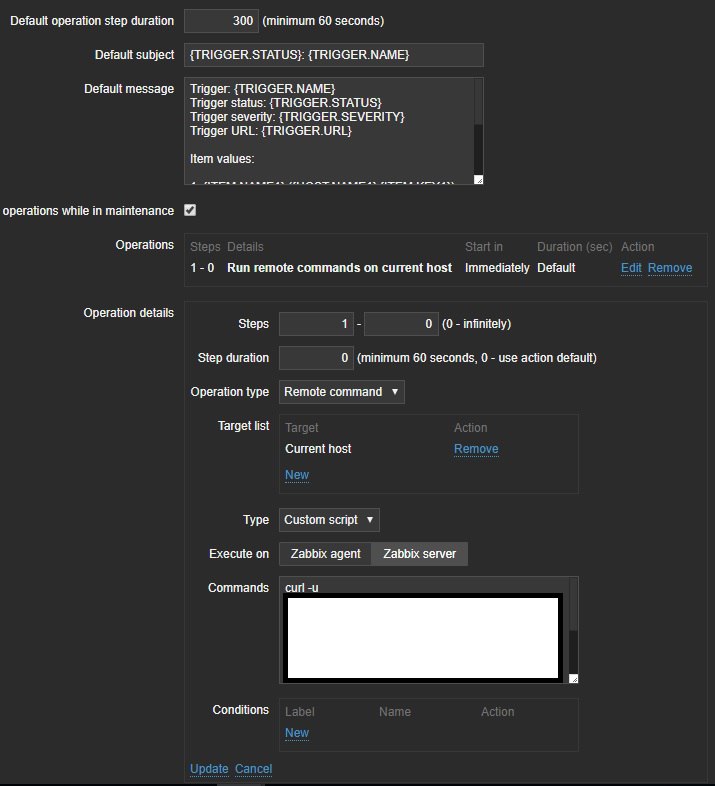This screenshot has height=786, width=715.
Task: Click Remove link in Operations table
Action: click(670, 268)
